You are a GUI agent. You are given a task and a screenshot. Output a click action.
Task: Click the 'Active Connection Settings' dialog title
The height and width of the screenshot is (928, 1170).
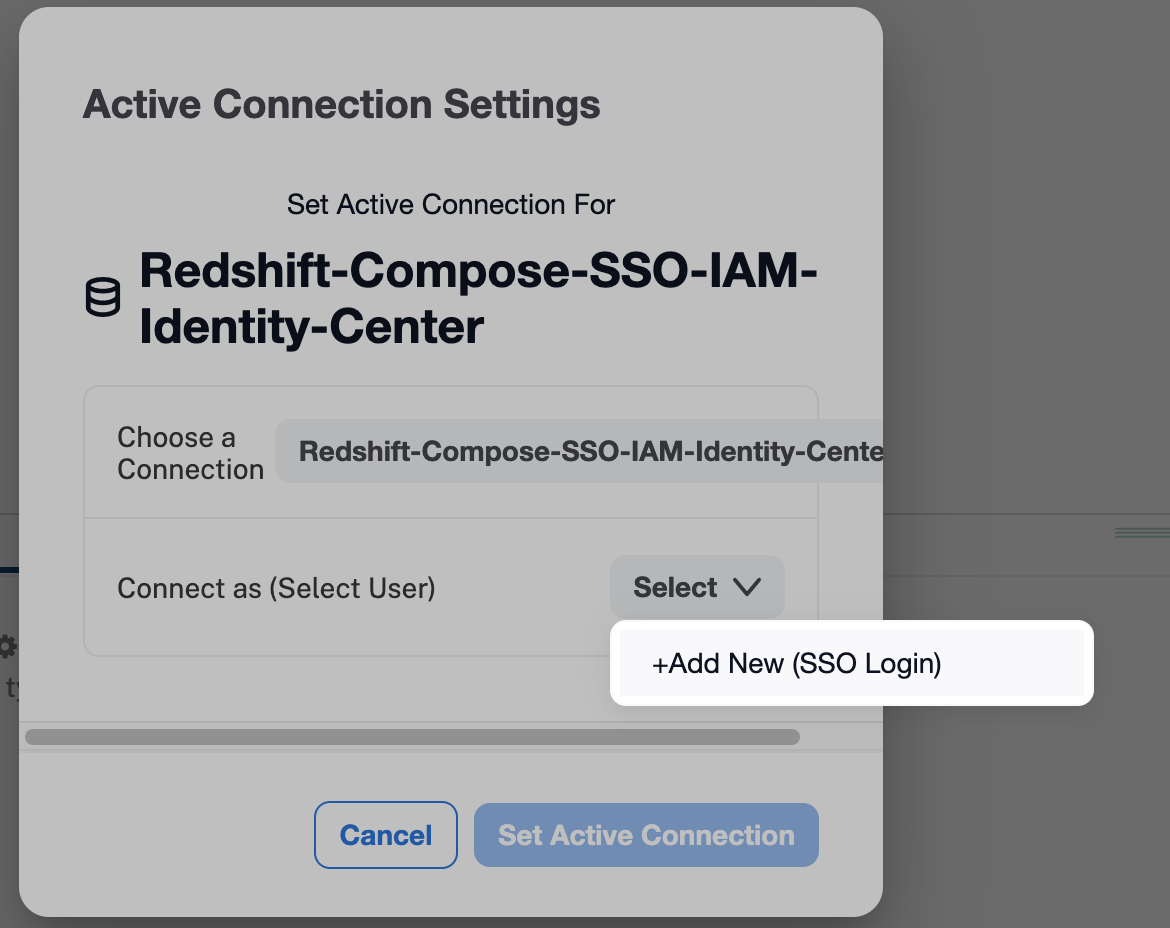[341, 104]
